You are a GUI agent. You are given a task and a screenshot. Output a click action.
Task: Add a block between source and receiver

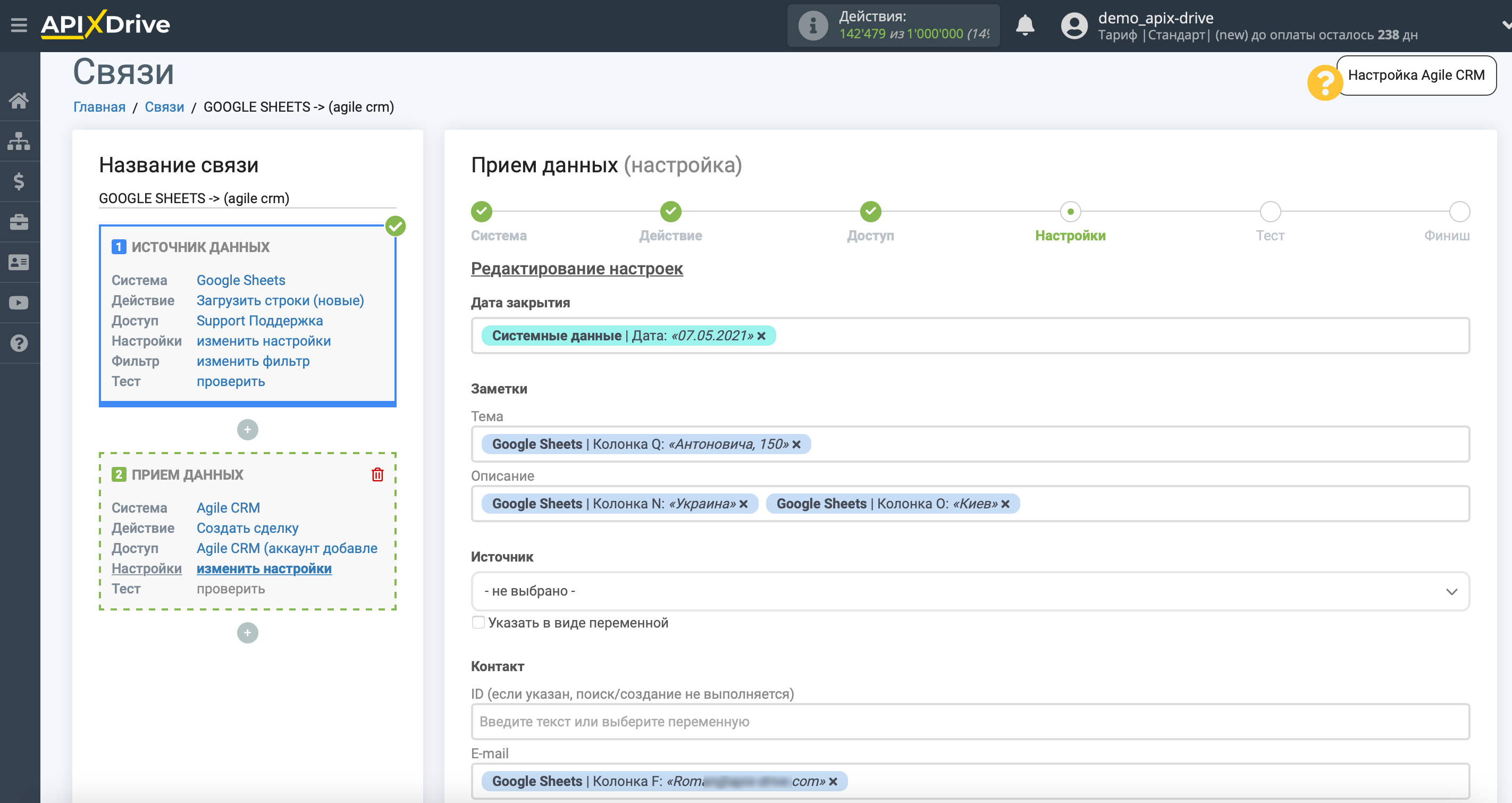tap(248, 430)
